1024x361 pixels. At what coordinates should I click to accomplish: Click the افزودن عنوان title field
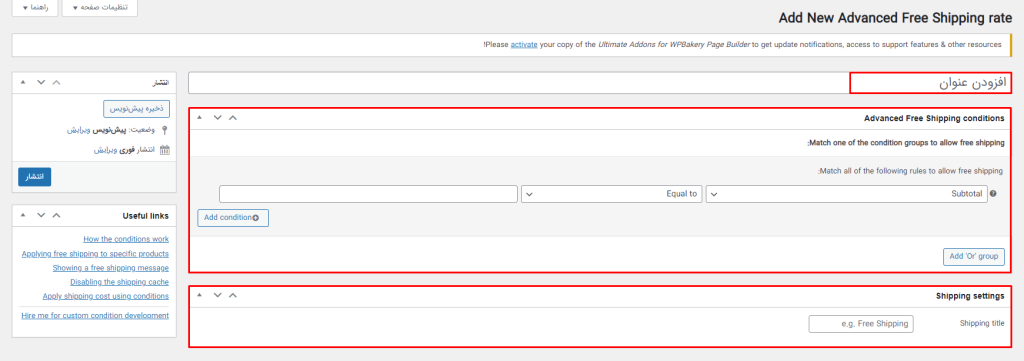[x=600, y=83]
